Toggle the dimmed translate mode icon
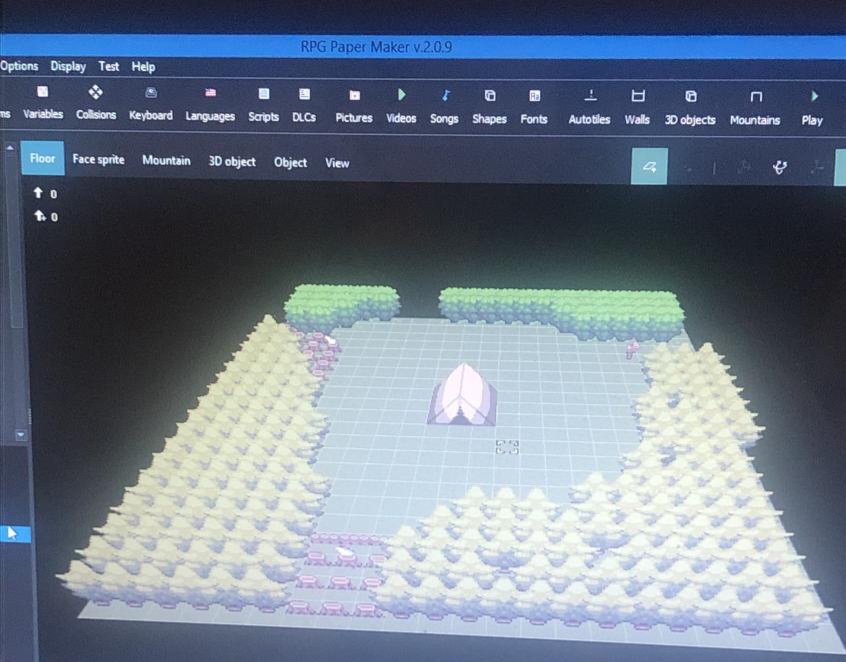 tap(746, 168)
